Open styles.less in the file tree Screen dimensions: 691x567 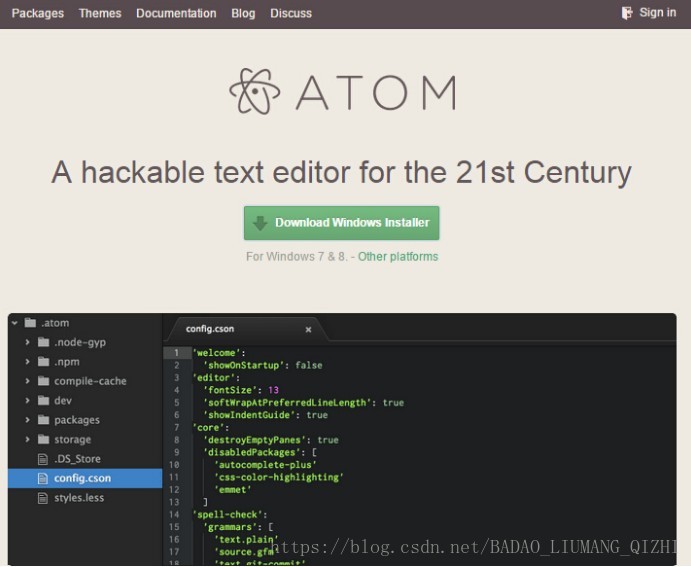(x=79, y=498)
